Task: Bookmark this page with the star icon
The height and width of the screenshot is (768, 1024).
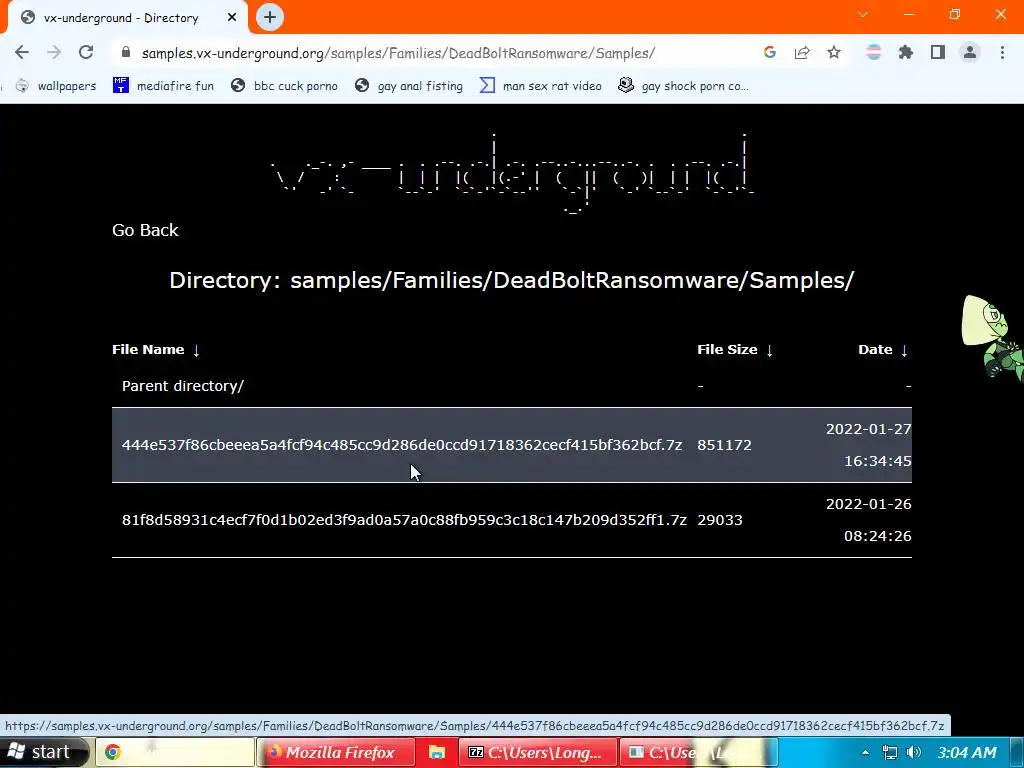Action: point(834,52)
